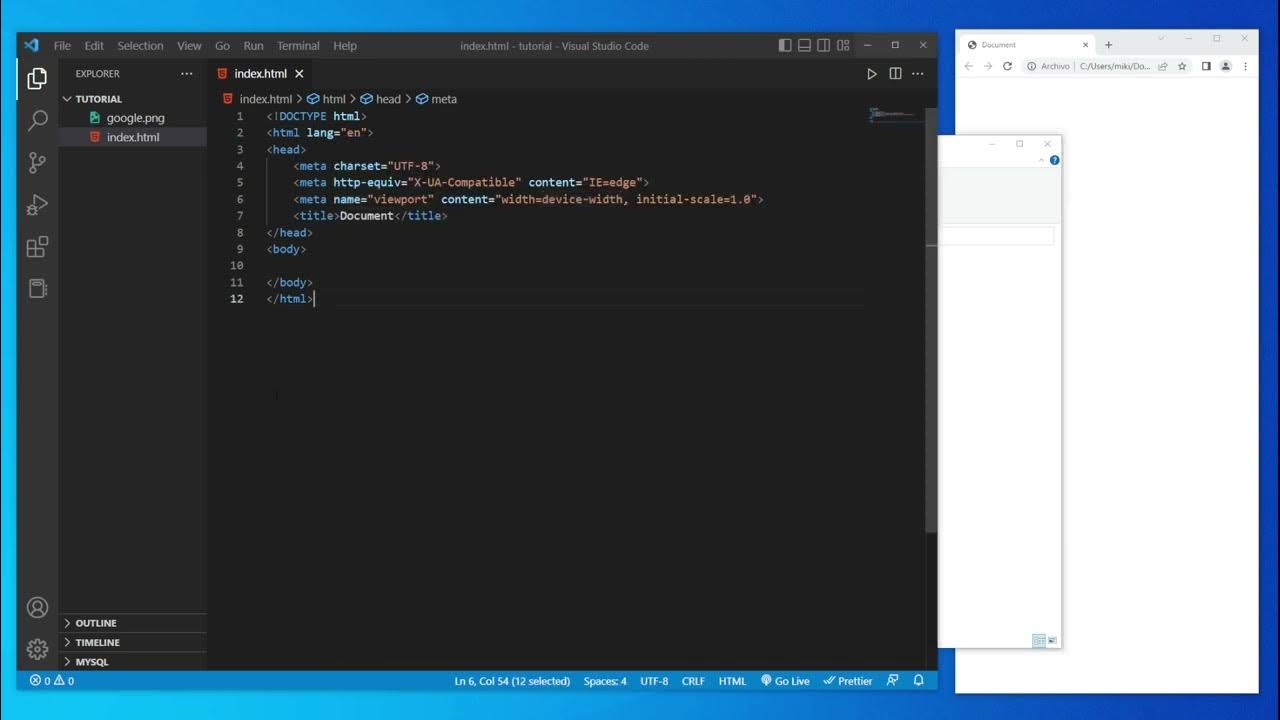
Task: Click the head breadcrumb
Action: [x=381, y=99]
